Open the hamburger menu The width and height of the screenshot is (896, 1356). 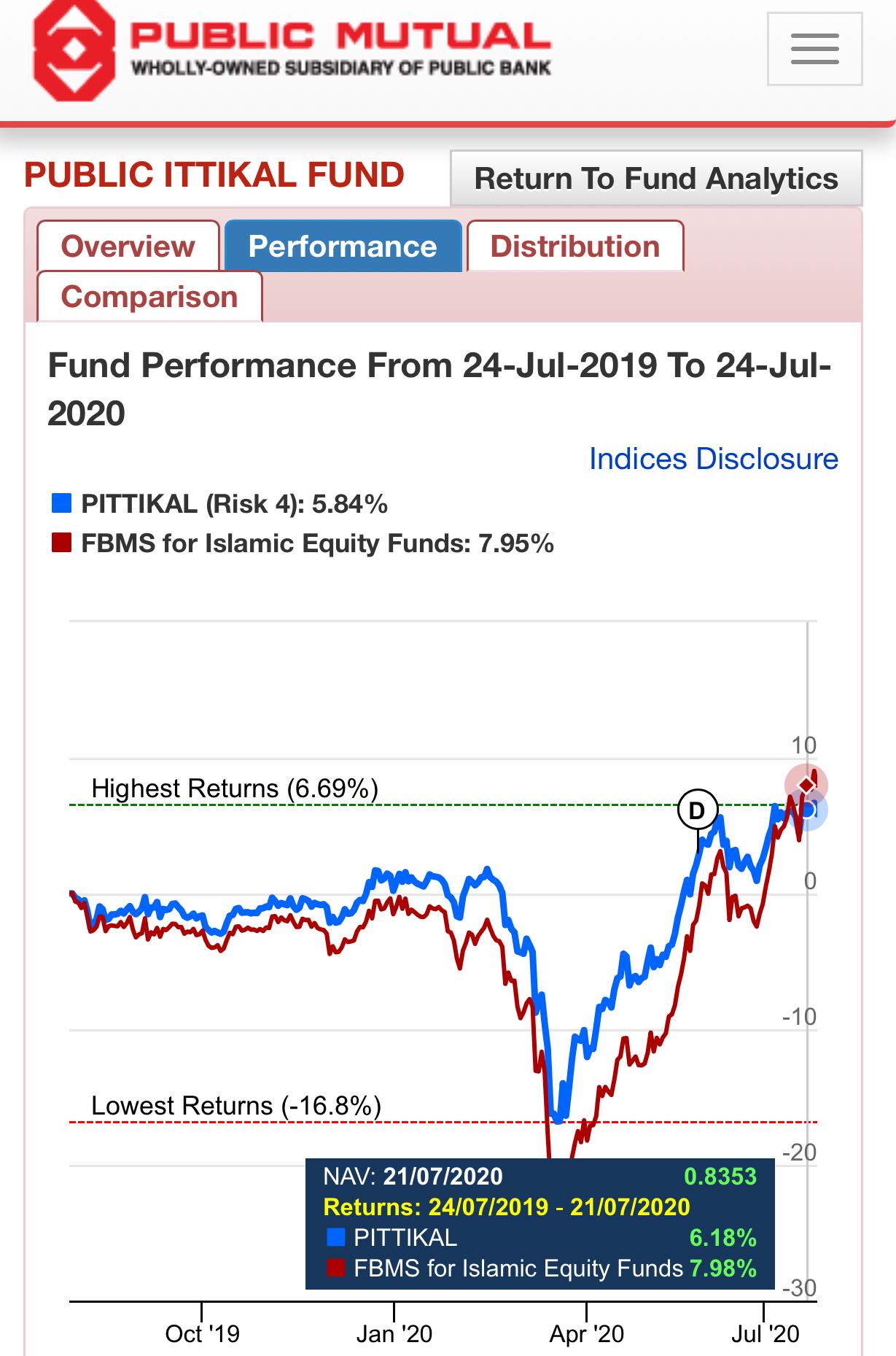click(814, 49)
